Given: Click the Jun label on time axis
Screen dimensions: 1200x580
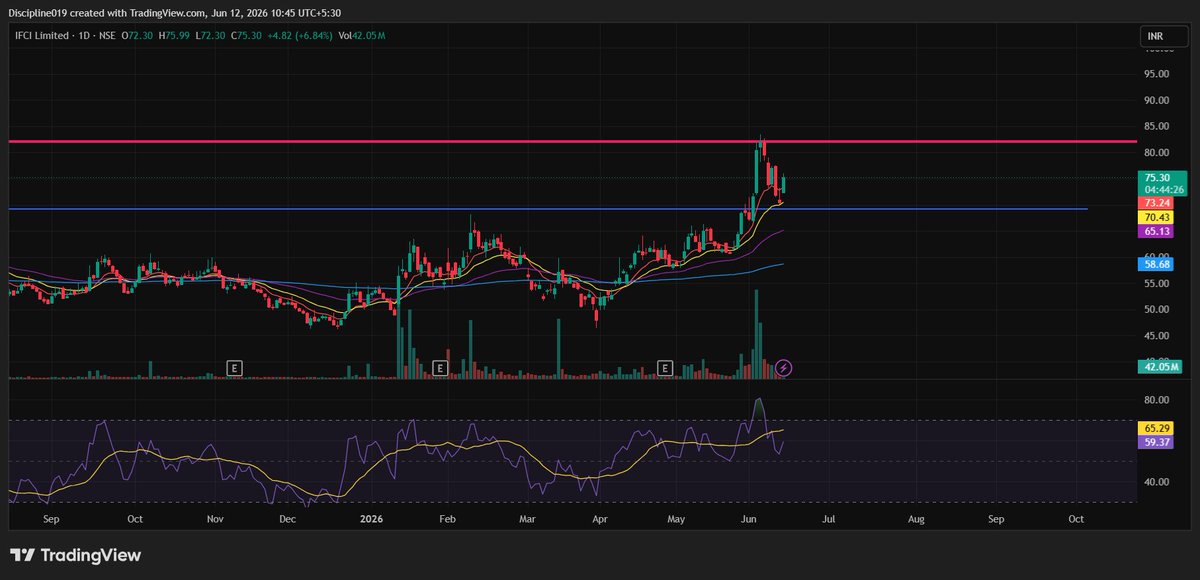Looking at the screenshot, I should 750,520.
